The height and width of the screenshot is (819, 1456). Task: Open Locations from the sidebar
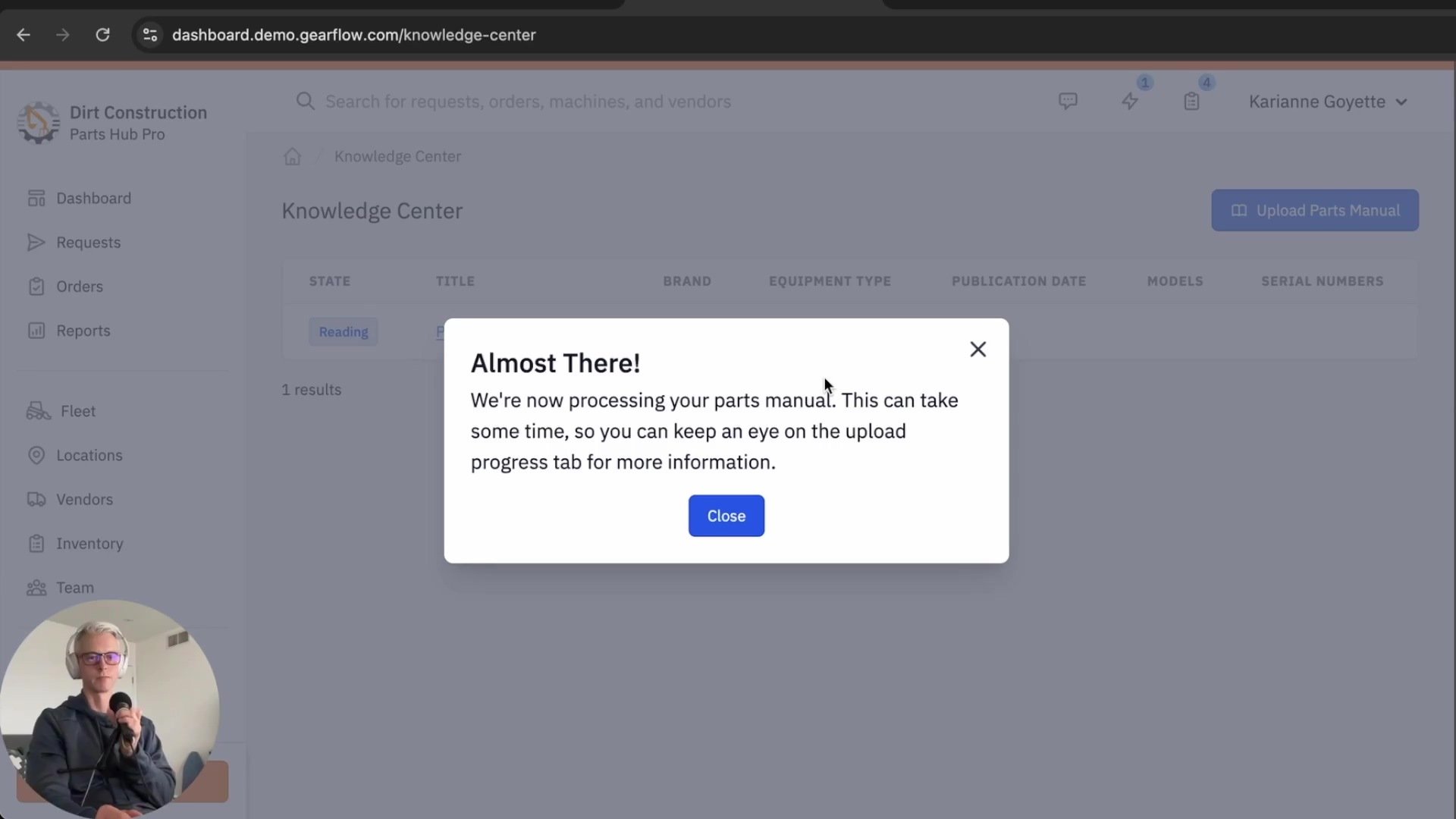89,455
